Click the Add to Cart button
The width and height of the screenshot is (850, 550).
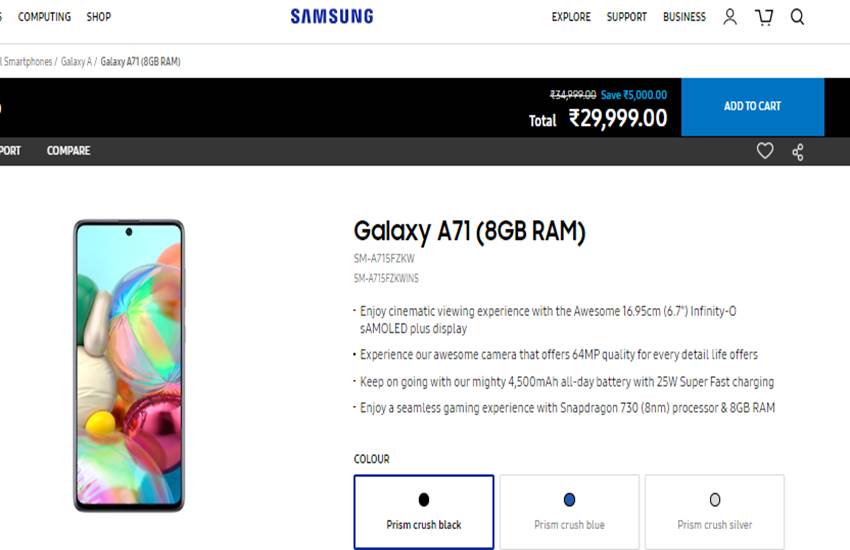(x=752, y=106)
